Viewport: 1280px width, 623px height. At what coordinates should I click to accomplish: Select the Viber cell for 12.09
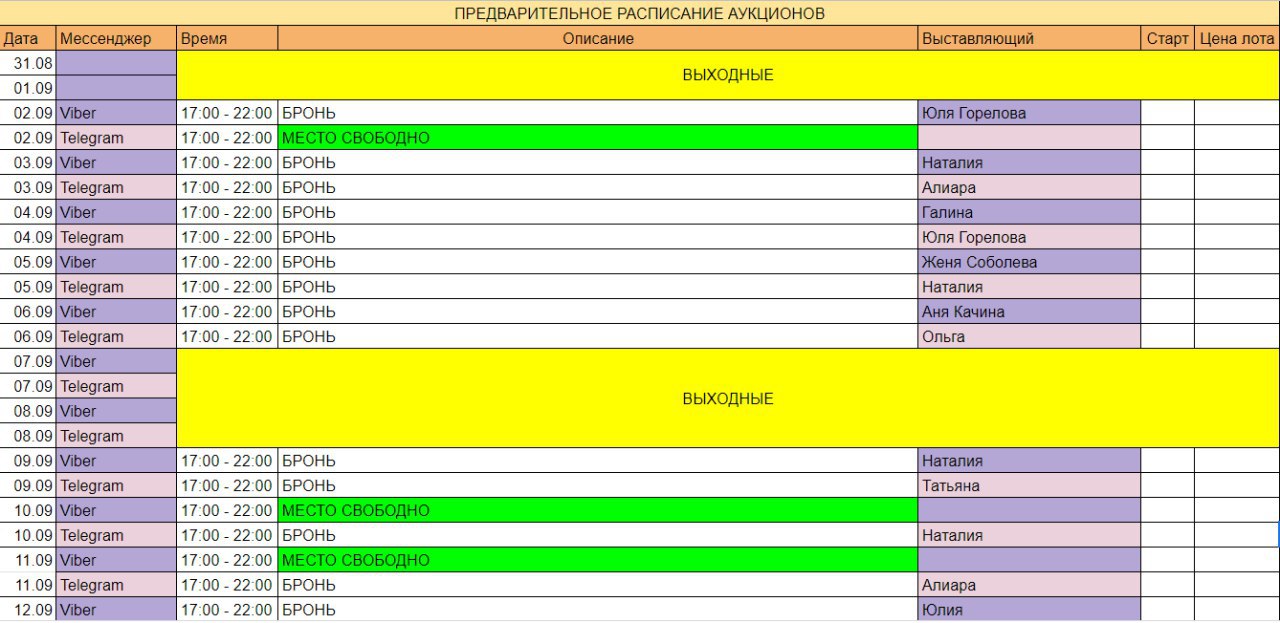(x=116, y=609)
